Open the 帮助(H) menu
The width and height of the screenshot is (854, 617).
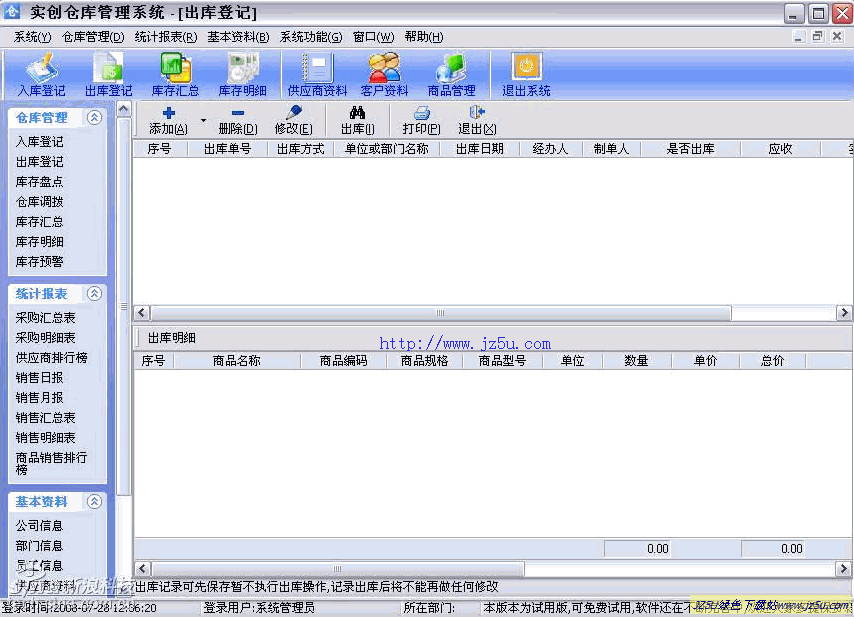tap(424, 37)
